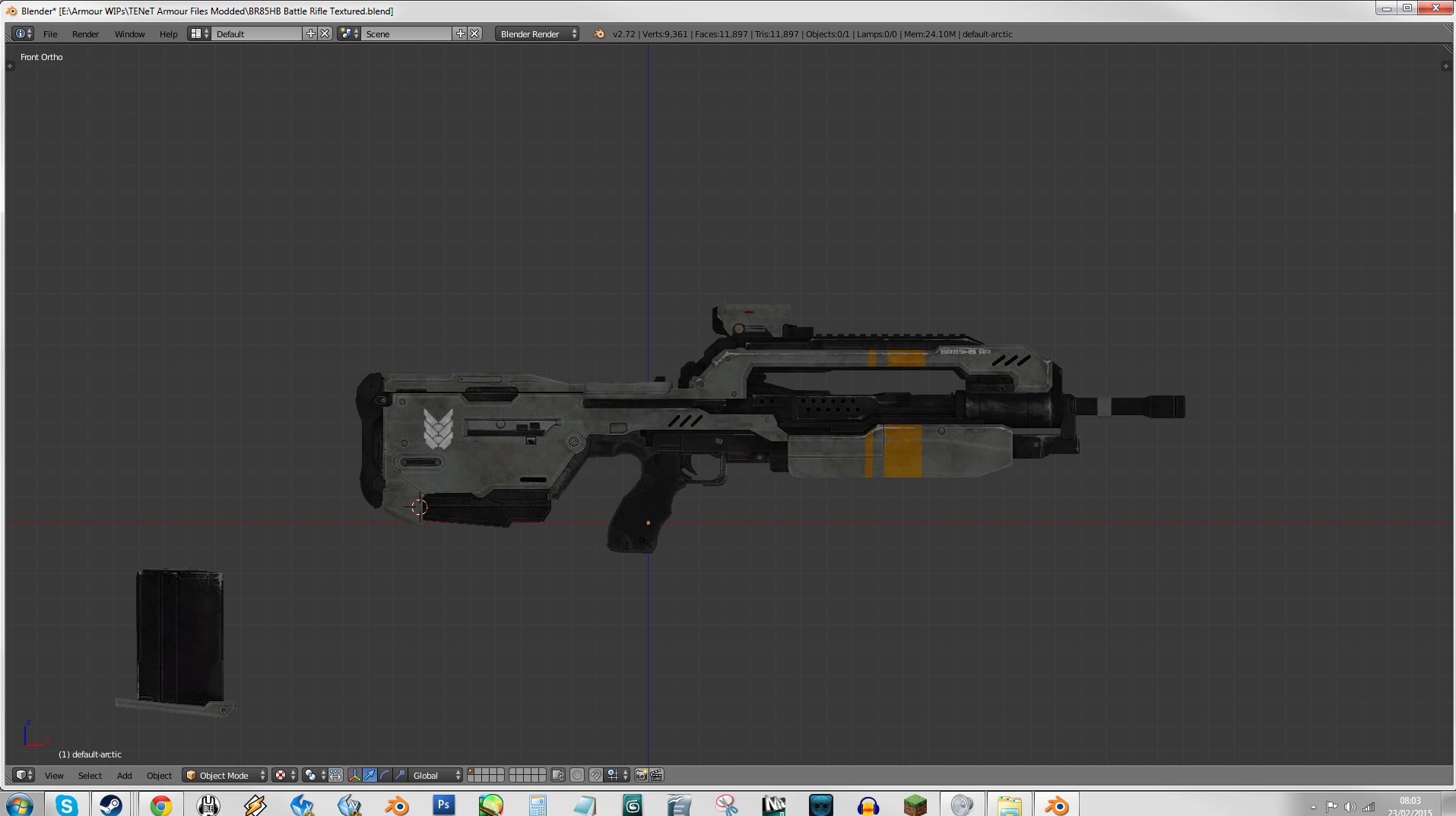Image resolution: width=1456 pixels, height=816 pixels.
Task: Open Winamp from the taskbar
Action: 255,805
